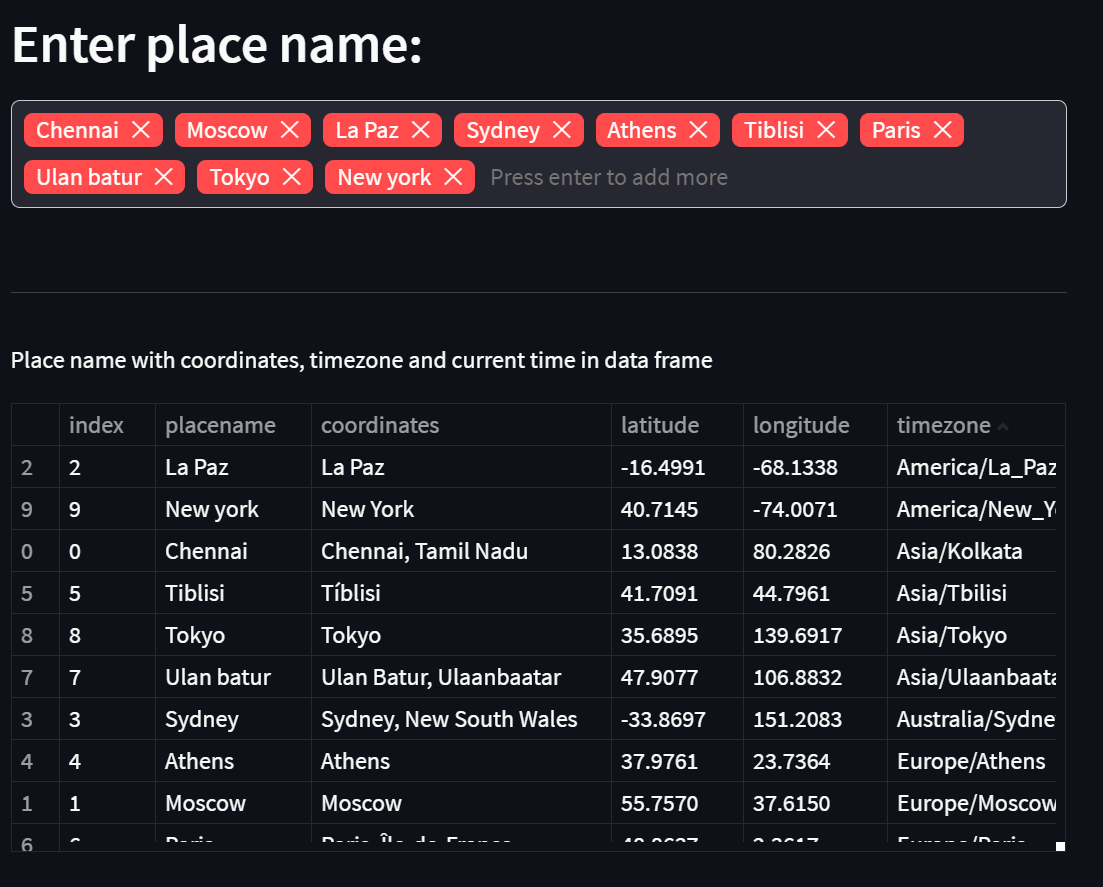Delete the Moscow chip using its X icon
Image resolution: width=1103 pixels, height=887 pixels.
tap(287, 129)
